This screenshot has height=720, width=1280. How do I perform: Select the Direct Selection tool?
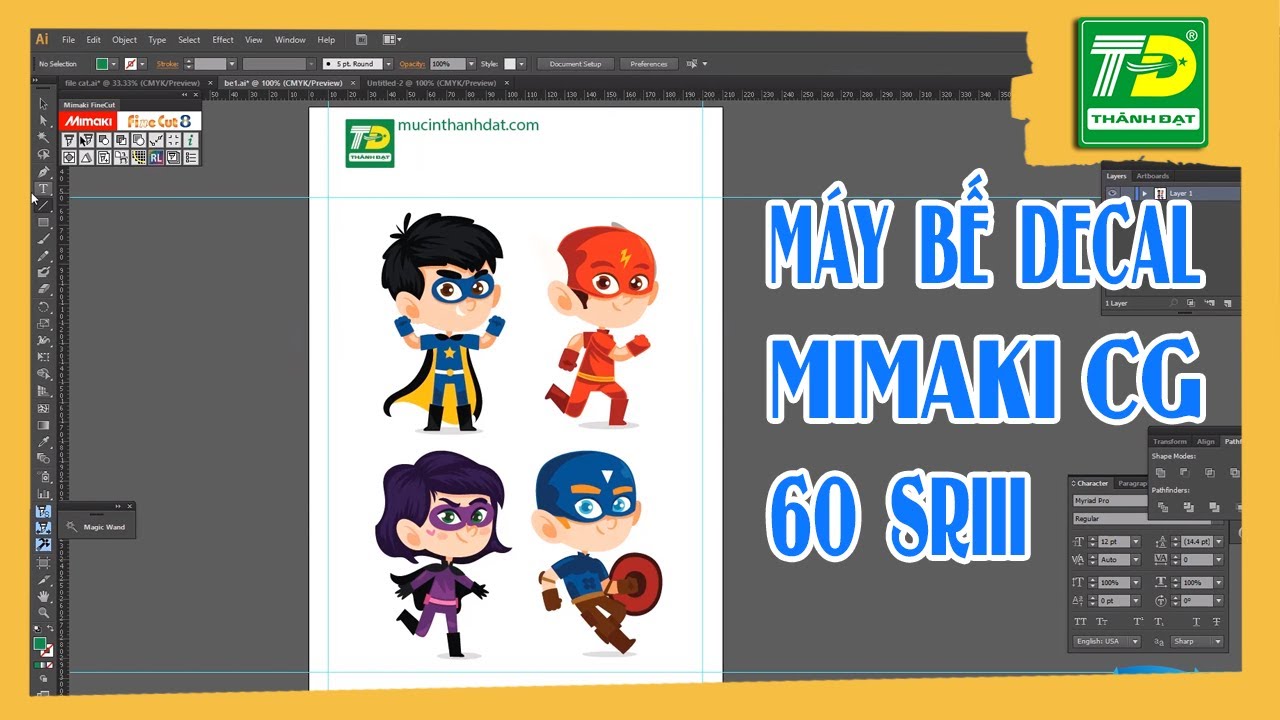click(x=43, y=120)
